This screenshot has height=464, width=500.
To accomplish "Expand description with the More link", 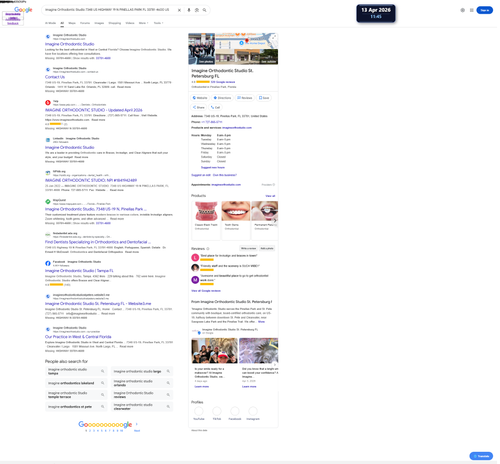I will 261,322.
